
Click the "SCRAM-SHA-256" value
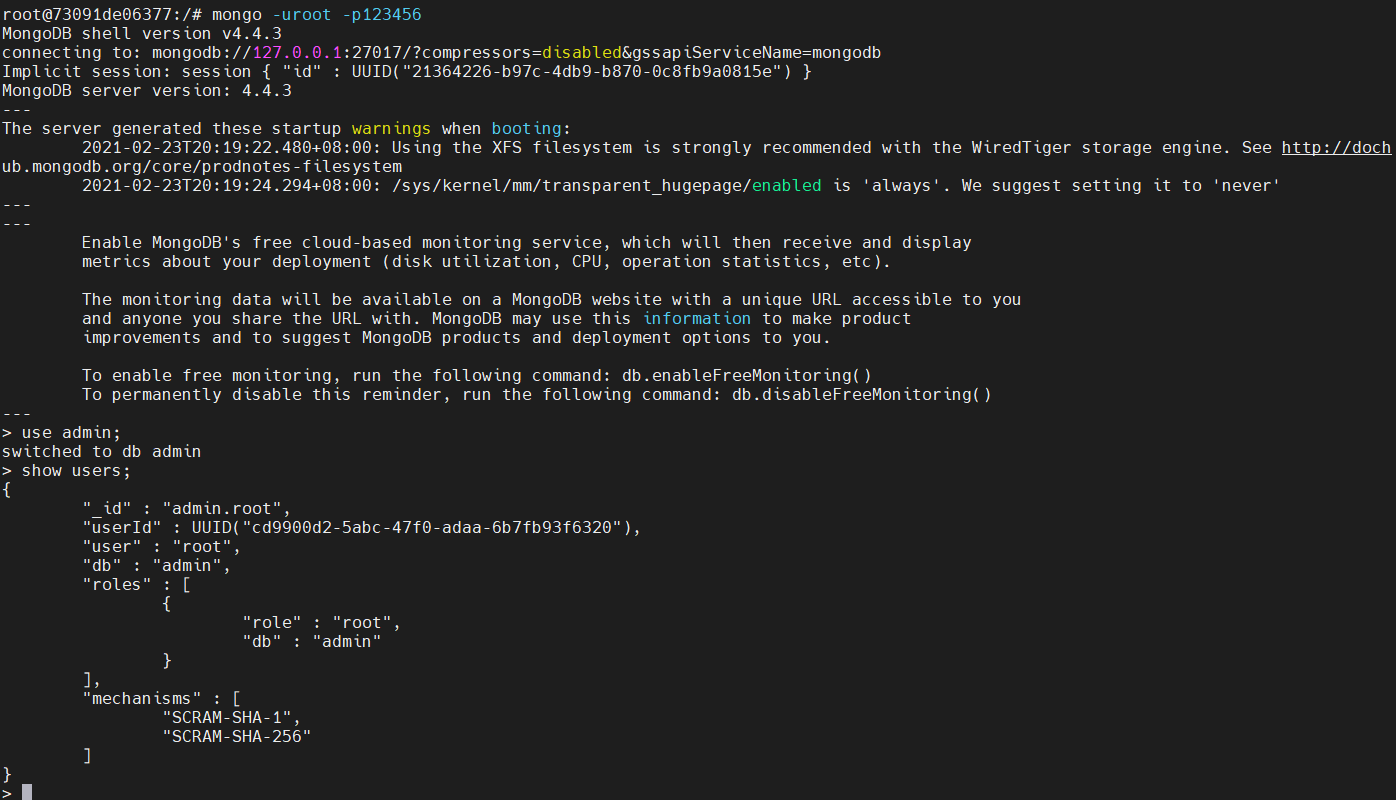236,736
